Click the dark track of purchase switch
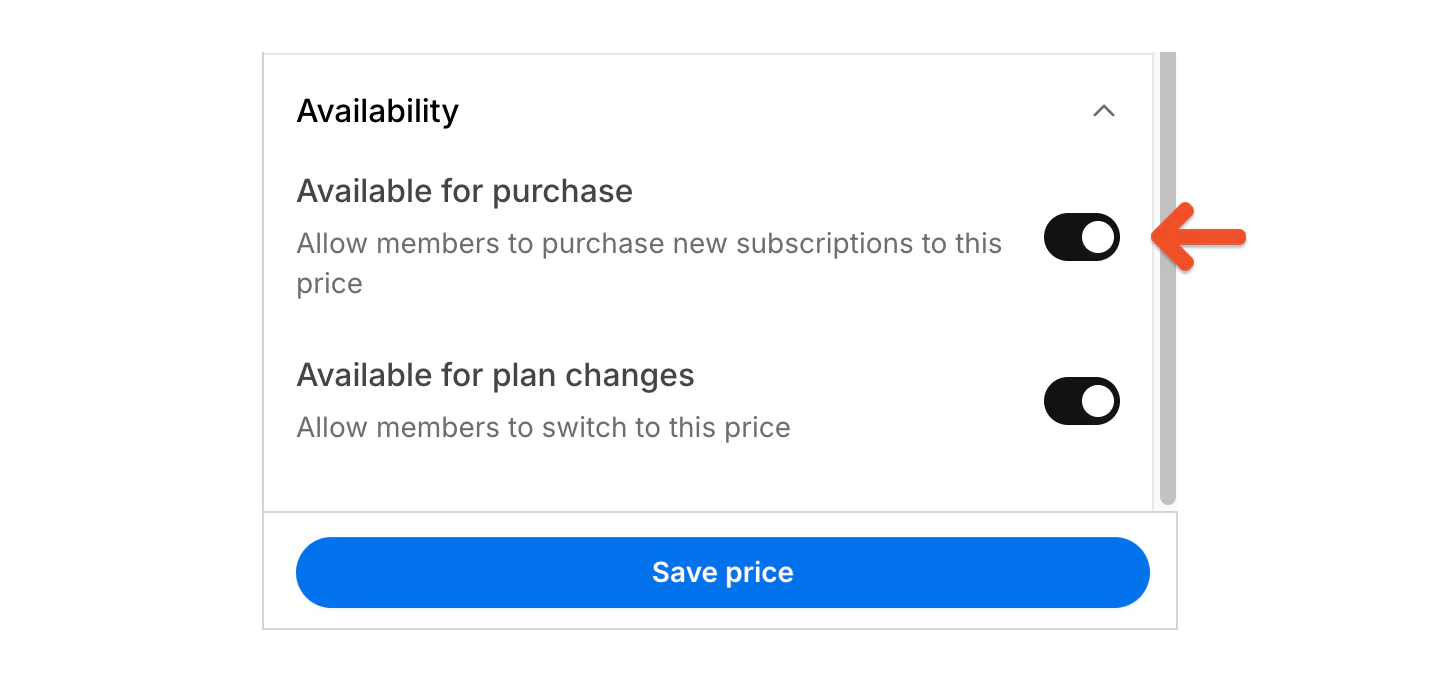This screenshot has width=1440, height=680. tap(1062, 237)
